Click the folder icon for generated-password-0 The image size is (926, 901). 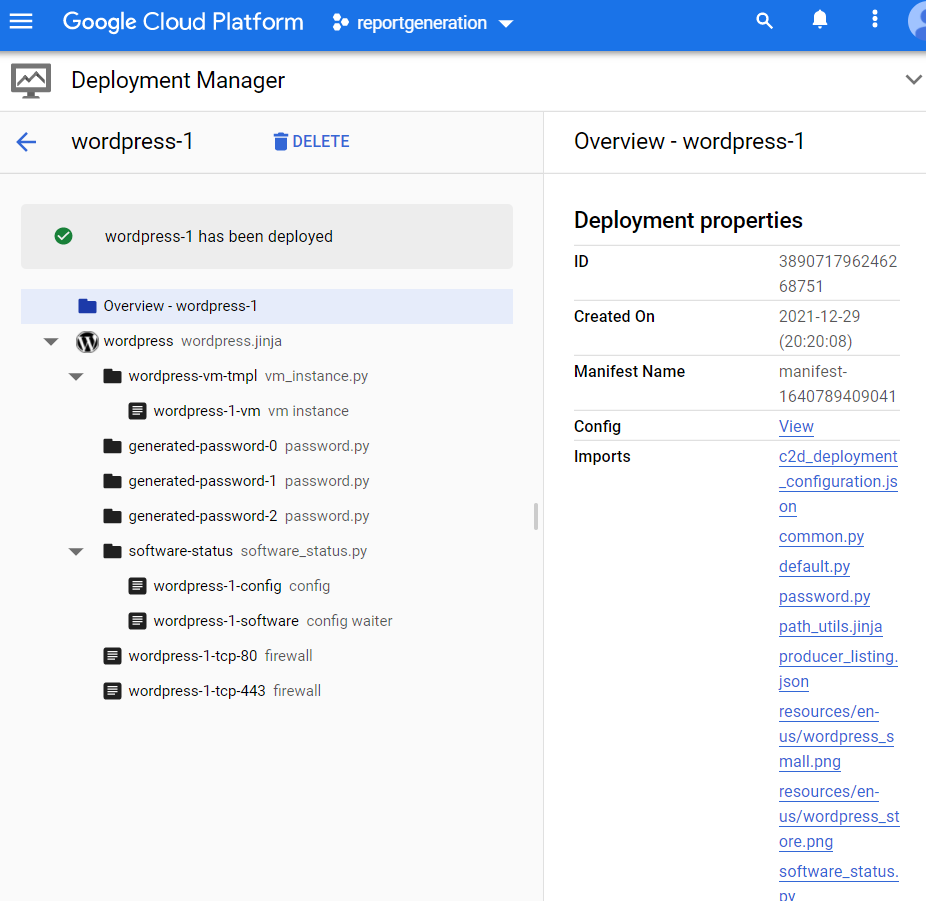click(x=112, y=446)
